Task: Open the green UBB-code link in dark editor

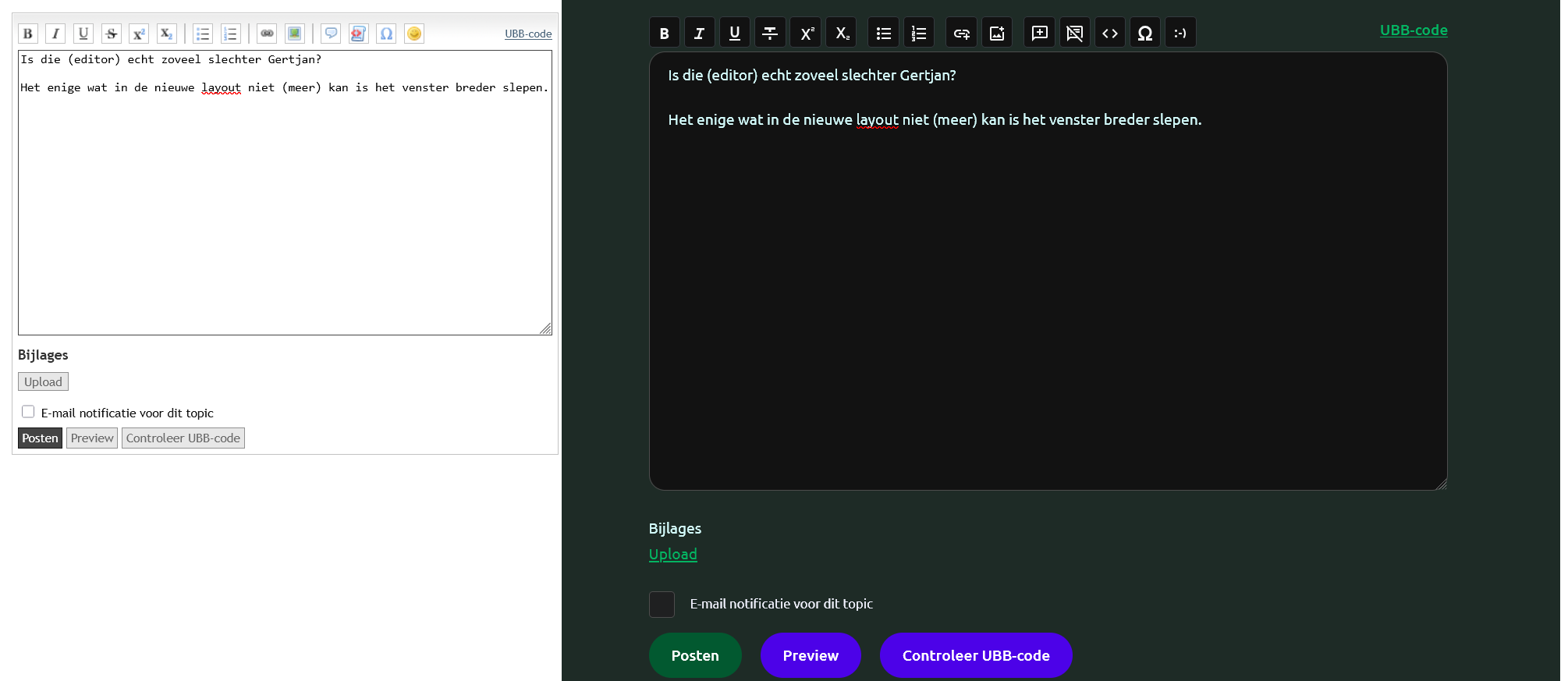Action: click(x=1414, y=30)
